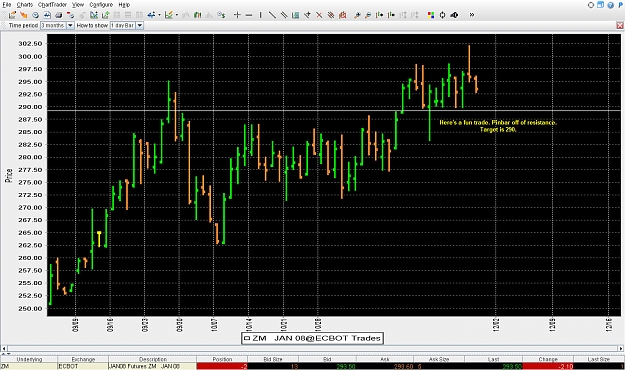The width and height of the screenshot is (625, 370).
Task: Click the Last Size column header
Action: click(x=599, y=359)
